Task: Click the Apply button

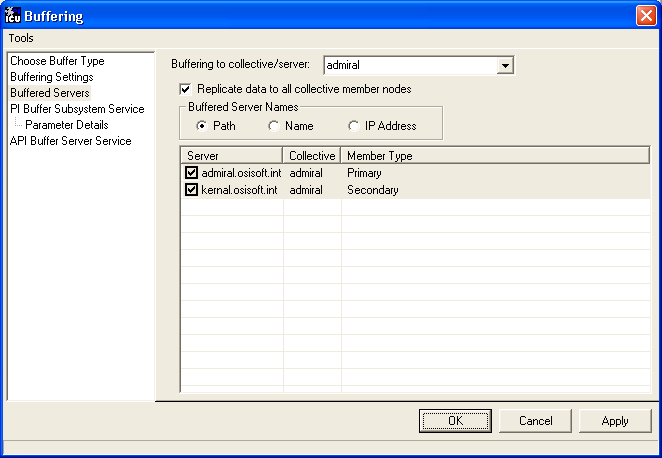Action: 615,420
